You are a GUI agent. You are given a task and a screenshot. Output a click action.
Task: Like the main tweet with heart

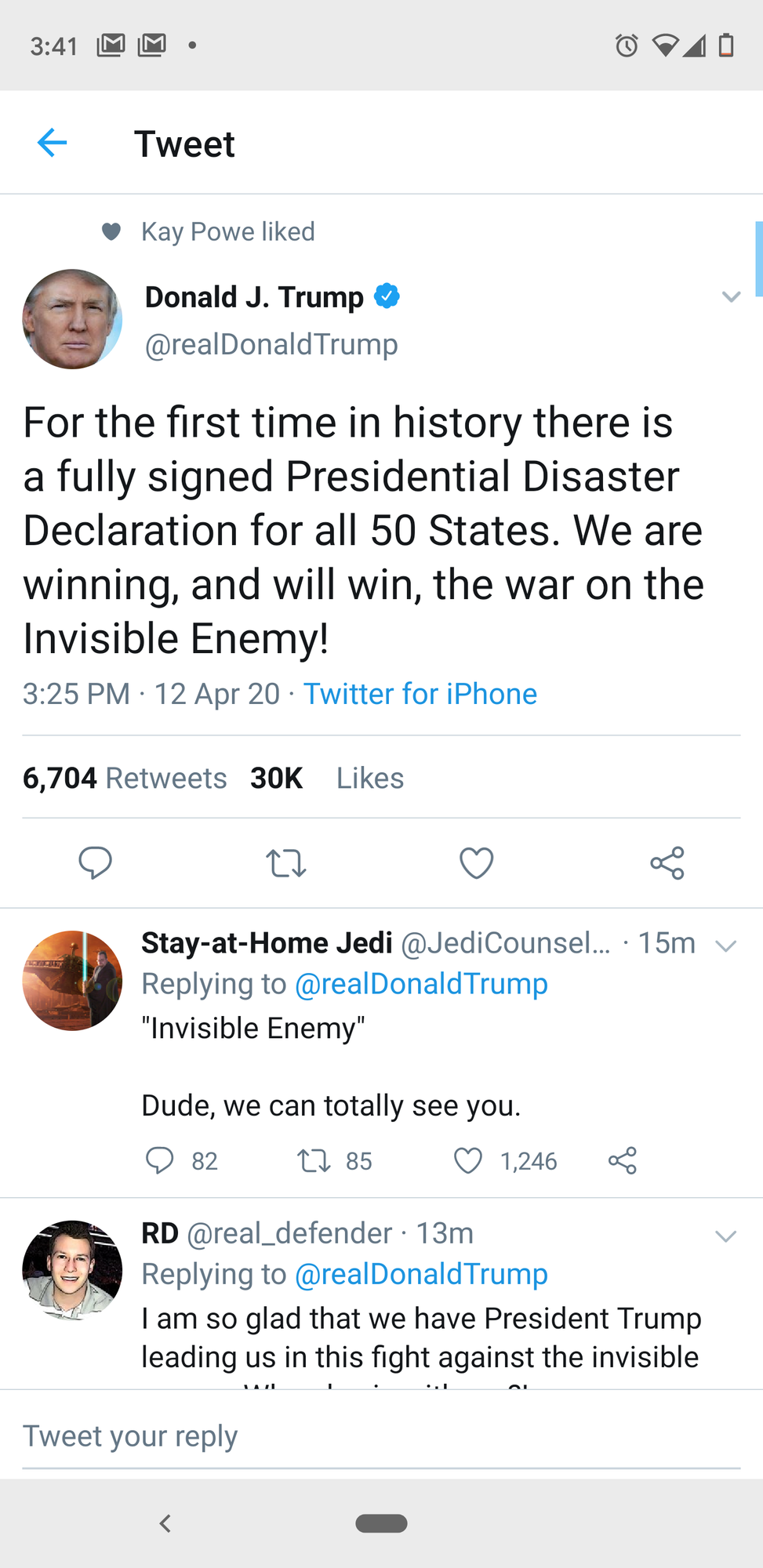pos(476,863)
